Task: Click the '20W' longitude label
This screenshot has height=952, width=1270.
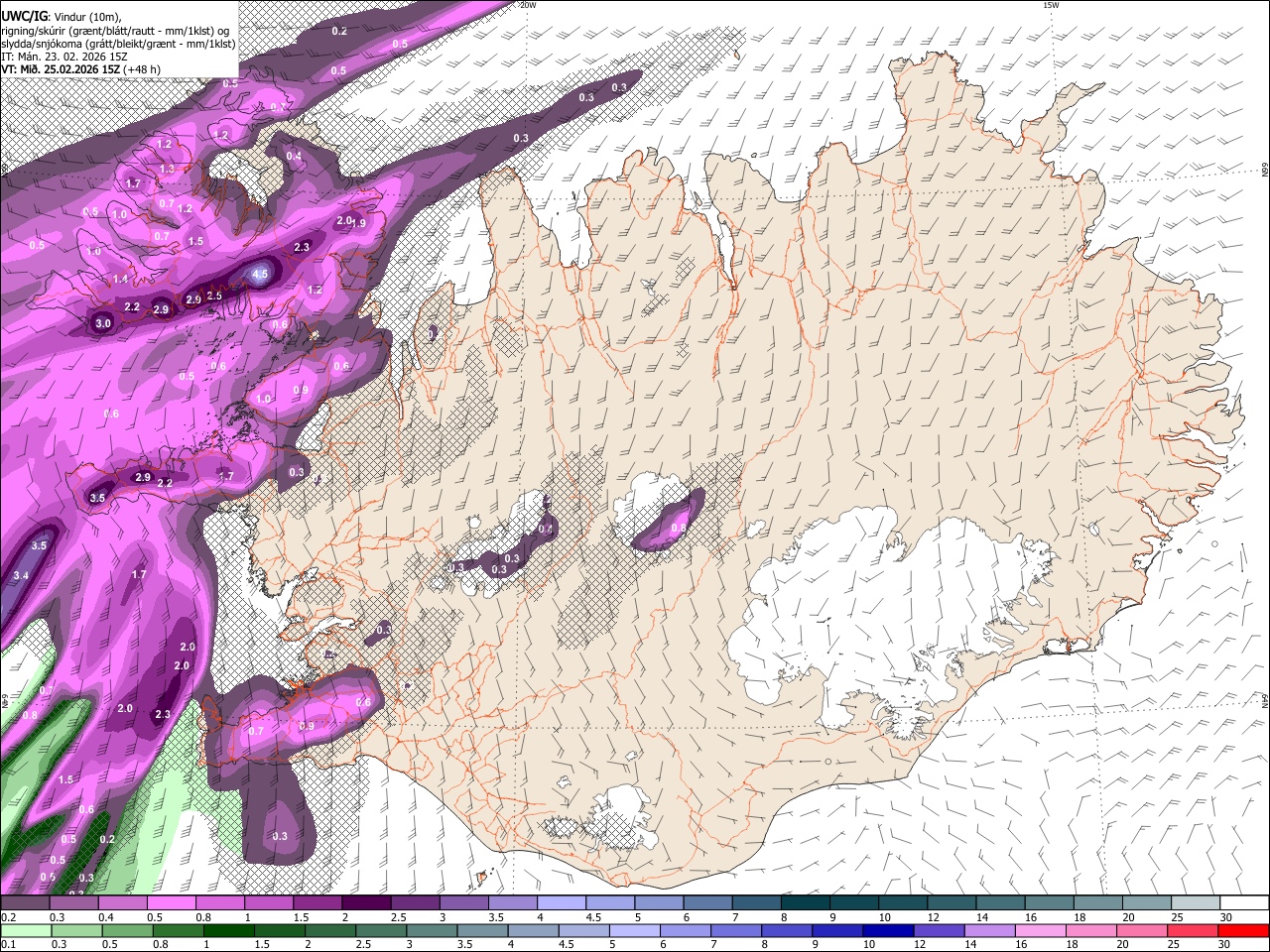Action: [x=528, y=5]
